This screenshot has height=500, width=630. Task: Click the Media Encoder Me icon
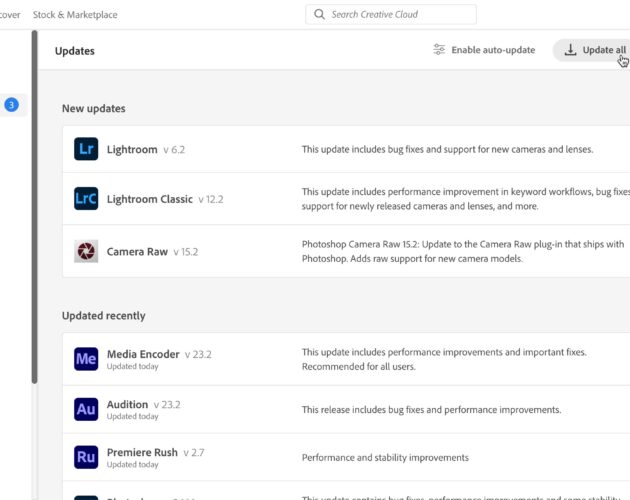point(86,359)
